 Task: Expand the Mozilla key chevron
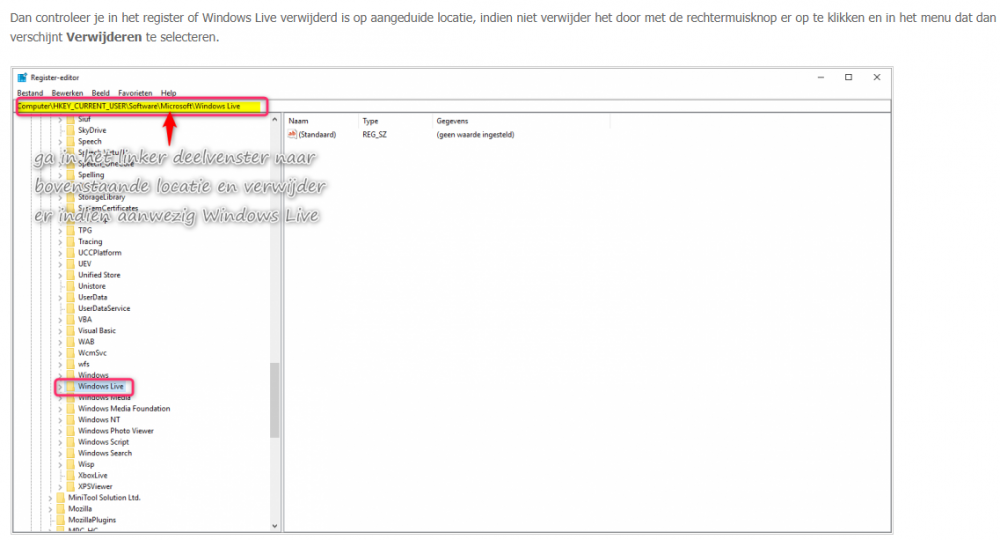(x=50, y=509)
